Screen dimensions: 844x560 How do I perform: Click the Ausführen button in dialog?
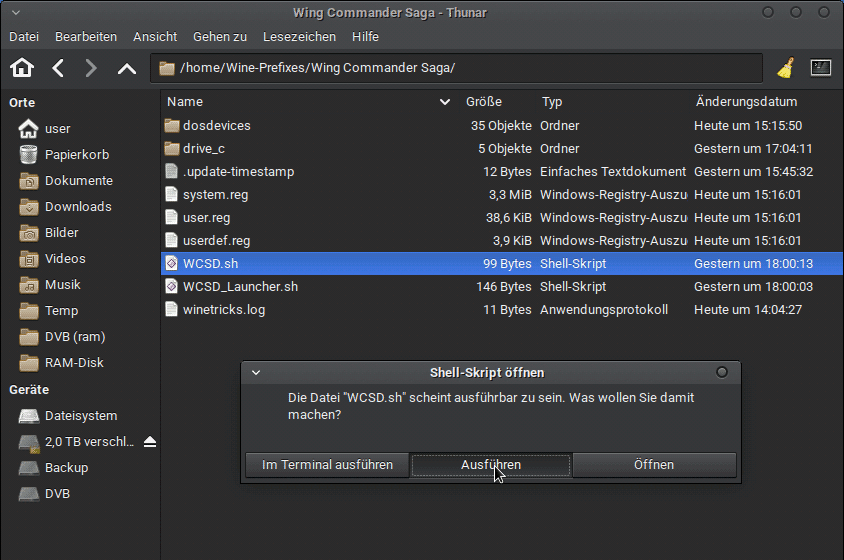491,465
